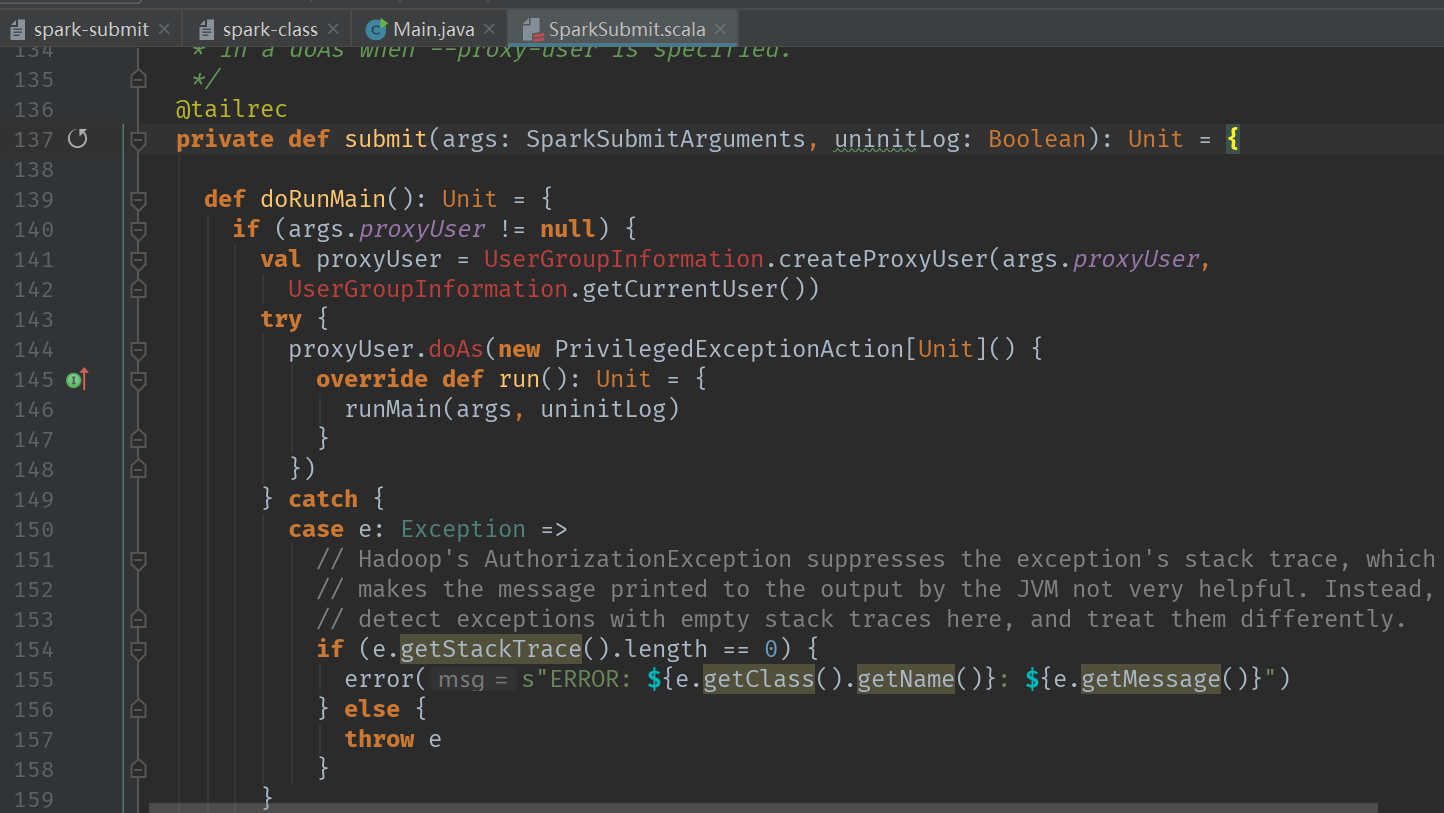Screen dimensions: 1444x813
Task: Click 'getCurrentUser' on line 142
Action: tap(681, 289)
